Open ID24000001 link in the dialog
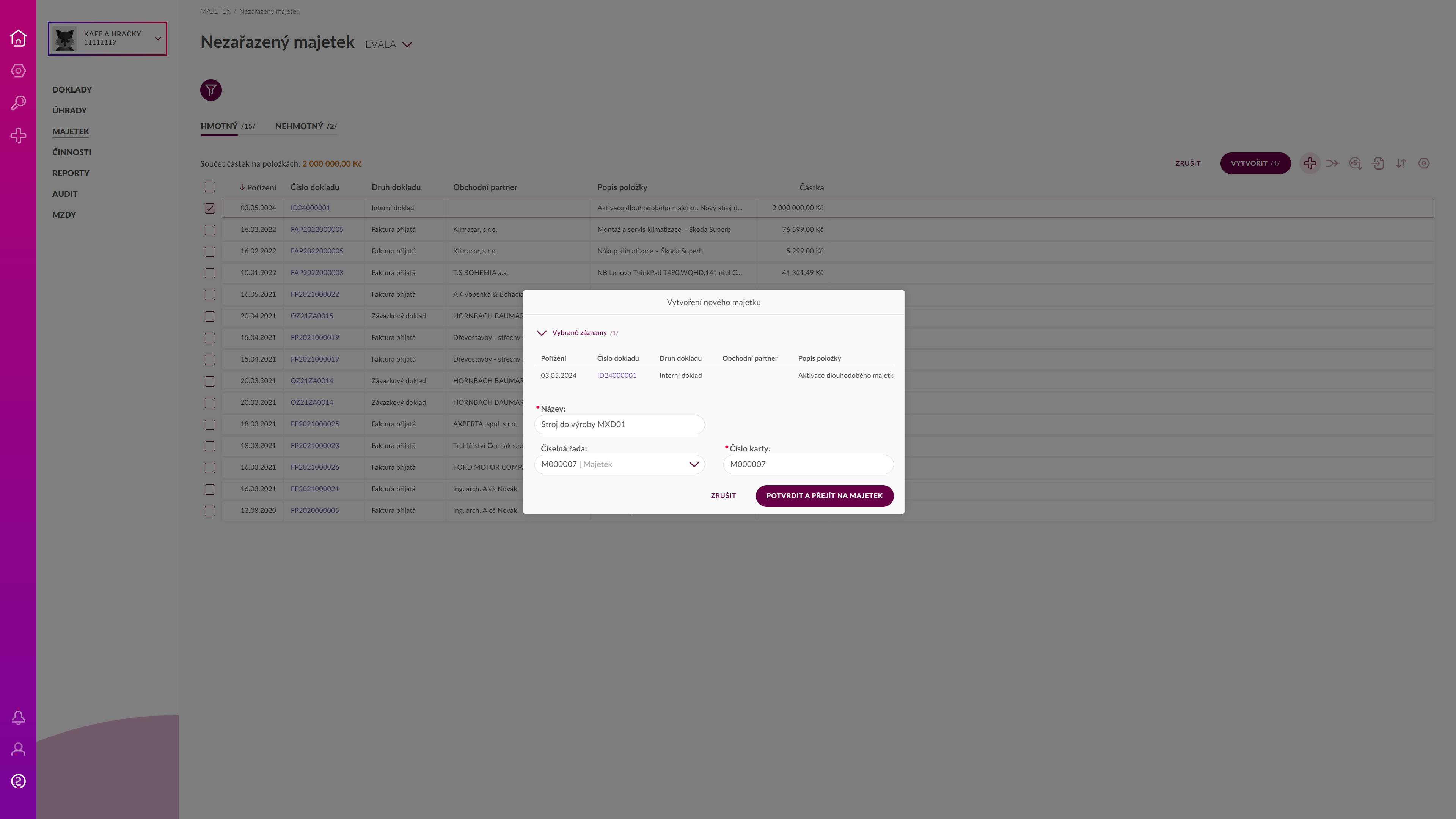The width and height of the screenshot is (1456, 819). (x=617, y=376)
